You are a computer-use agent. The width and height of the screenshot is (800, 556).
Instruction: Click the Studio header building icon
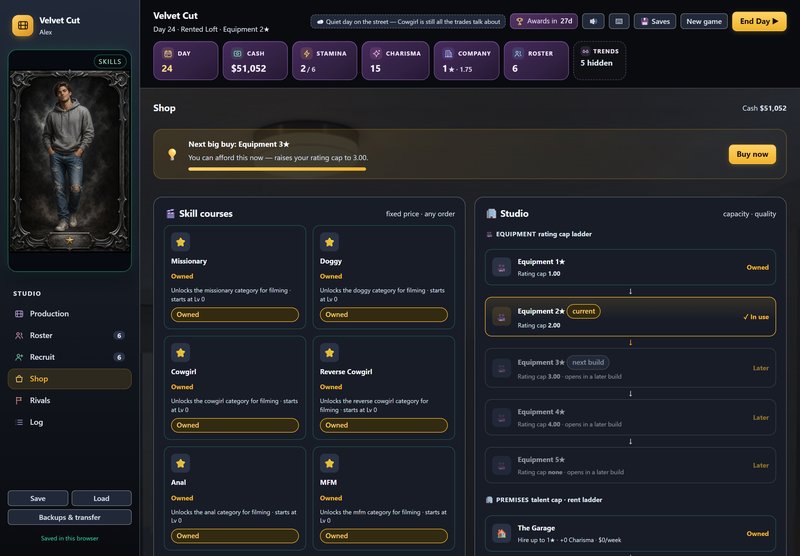[491, 213]
